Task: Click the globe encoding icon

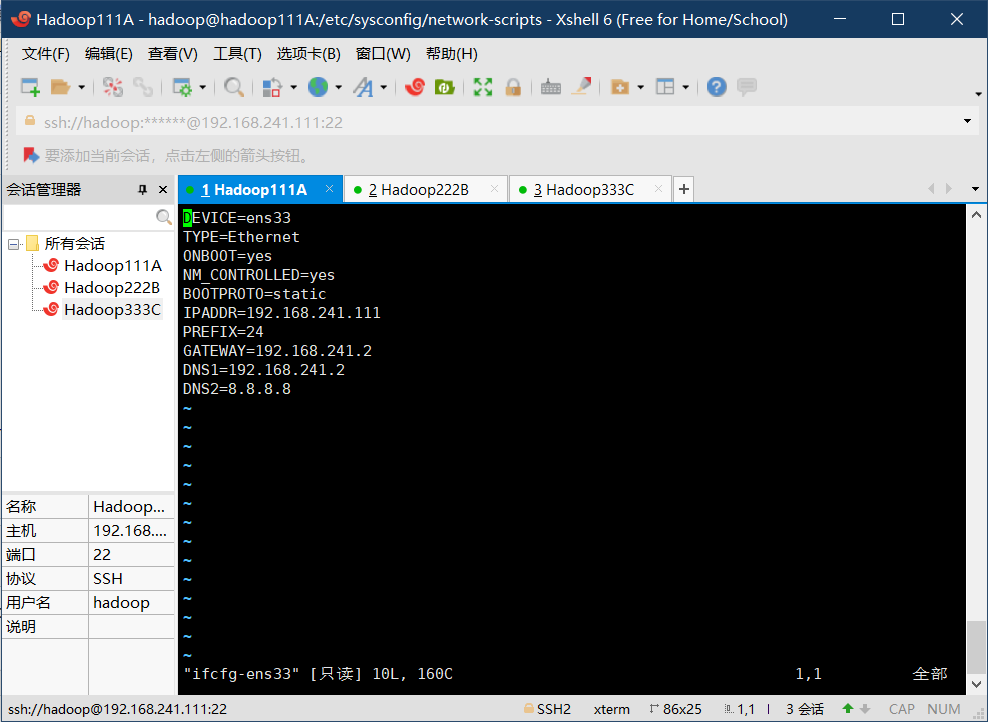Action: click(x=318, y=87)
